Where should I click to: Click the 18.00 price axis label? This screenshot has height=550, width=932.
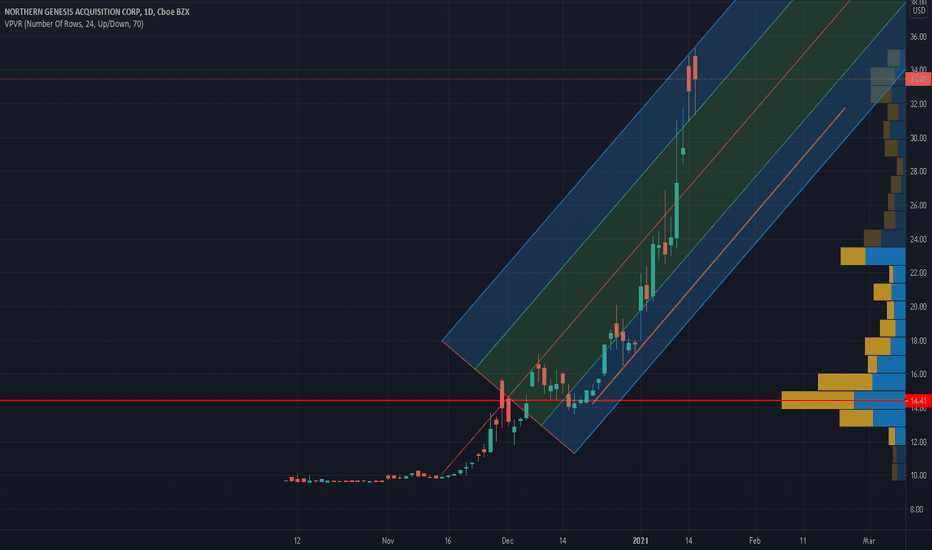click(x=918, y=340)
